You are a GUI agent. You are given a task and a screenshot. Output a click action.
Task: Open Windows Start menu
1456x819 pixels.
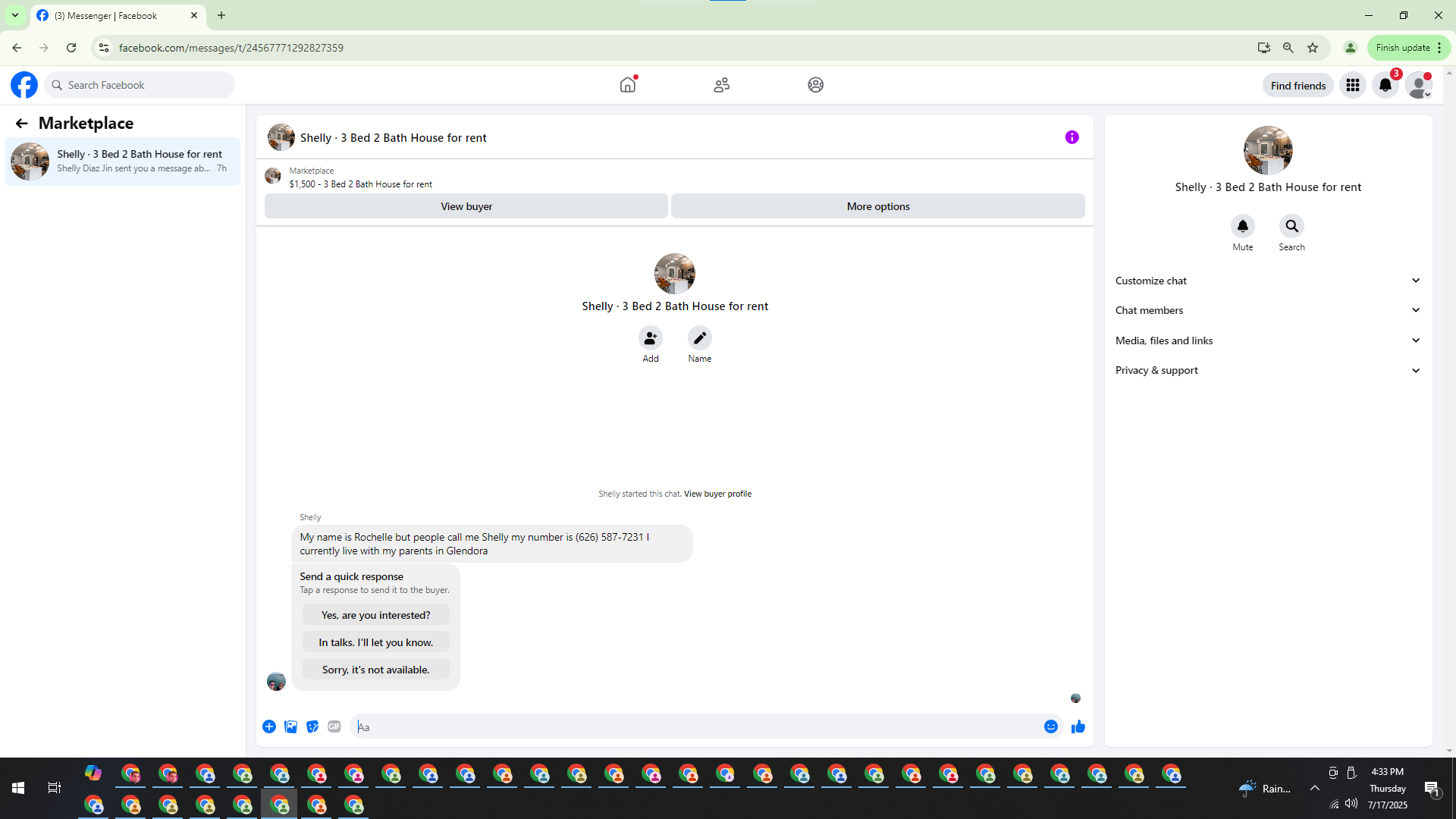tap(18, 788)
